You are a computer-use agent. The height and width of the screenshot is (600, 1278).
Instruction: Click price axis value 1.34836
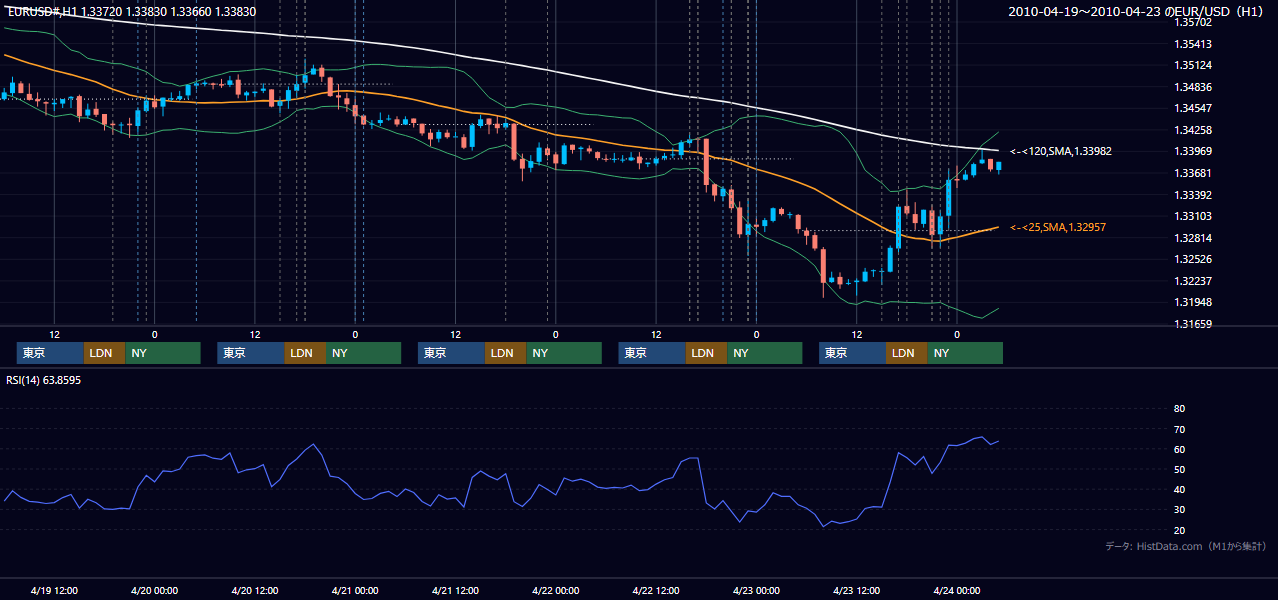1192,87
